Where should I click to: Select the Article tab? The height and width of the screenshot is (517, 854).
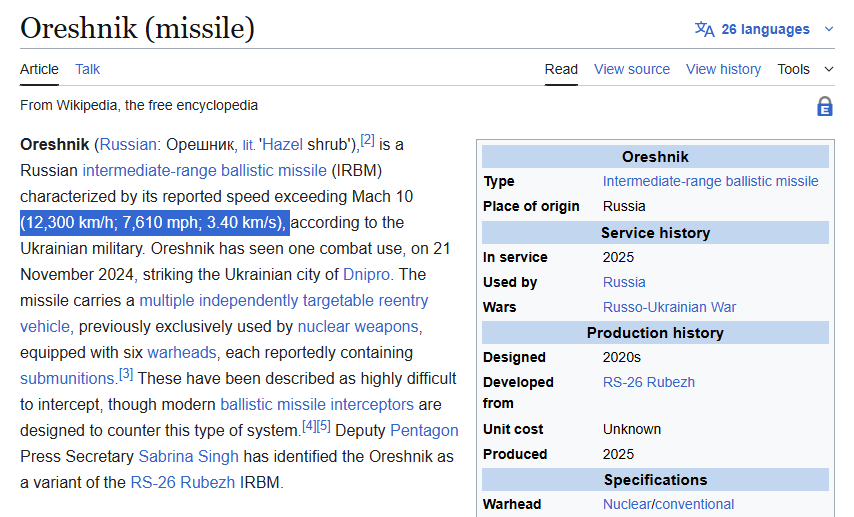coord(39,69)
